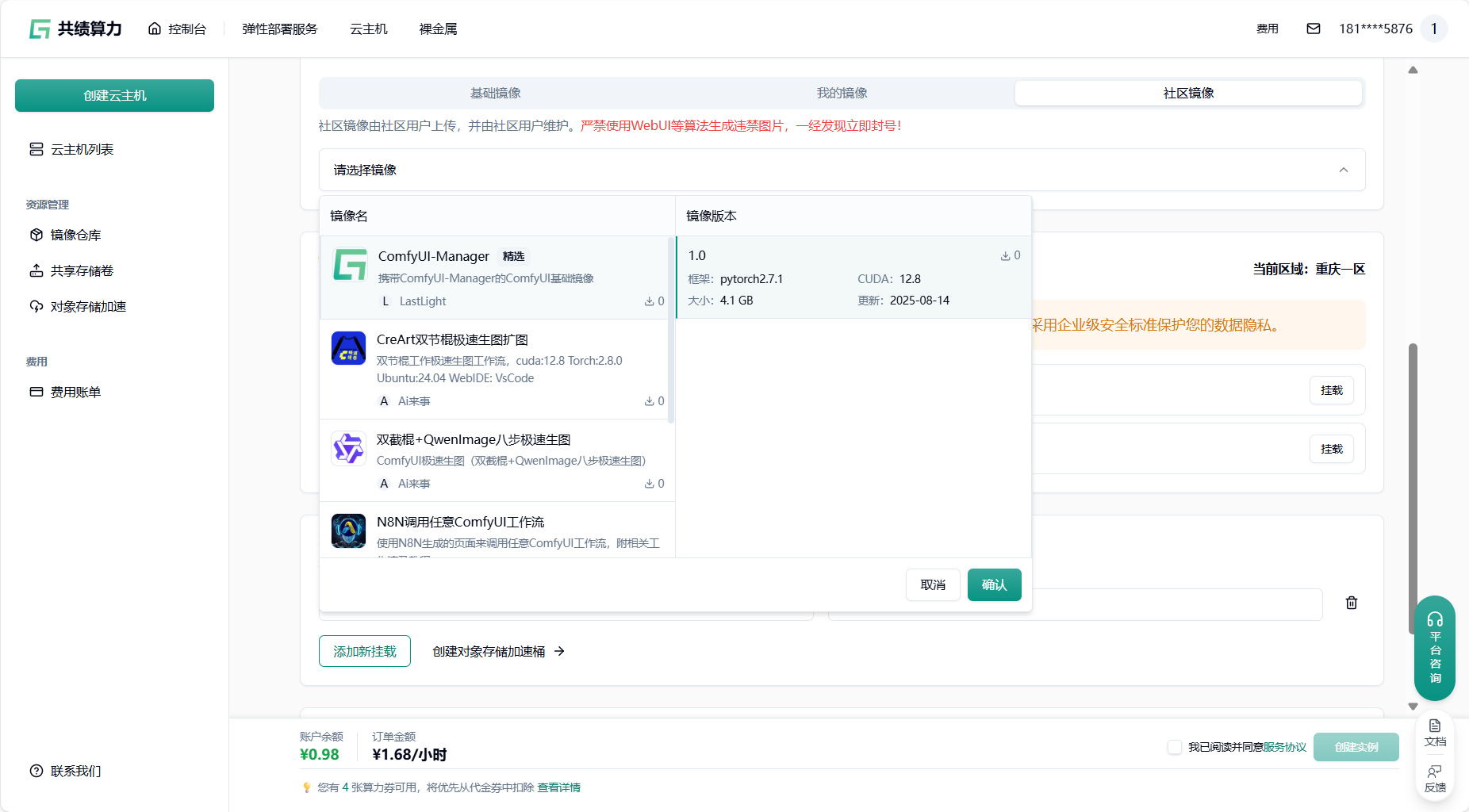
Task: Open 对象存储加速 in the sidebar
Action: click(x=78, y=306)
